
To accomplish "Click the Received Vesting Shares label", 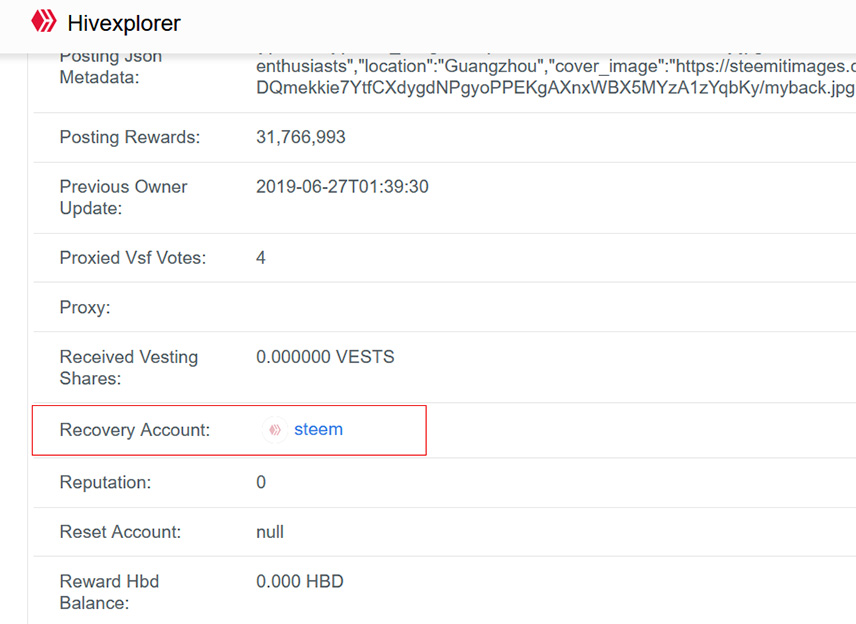I will pyautogui.click(x=128, y=367).
